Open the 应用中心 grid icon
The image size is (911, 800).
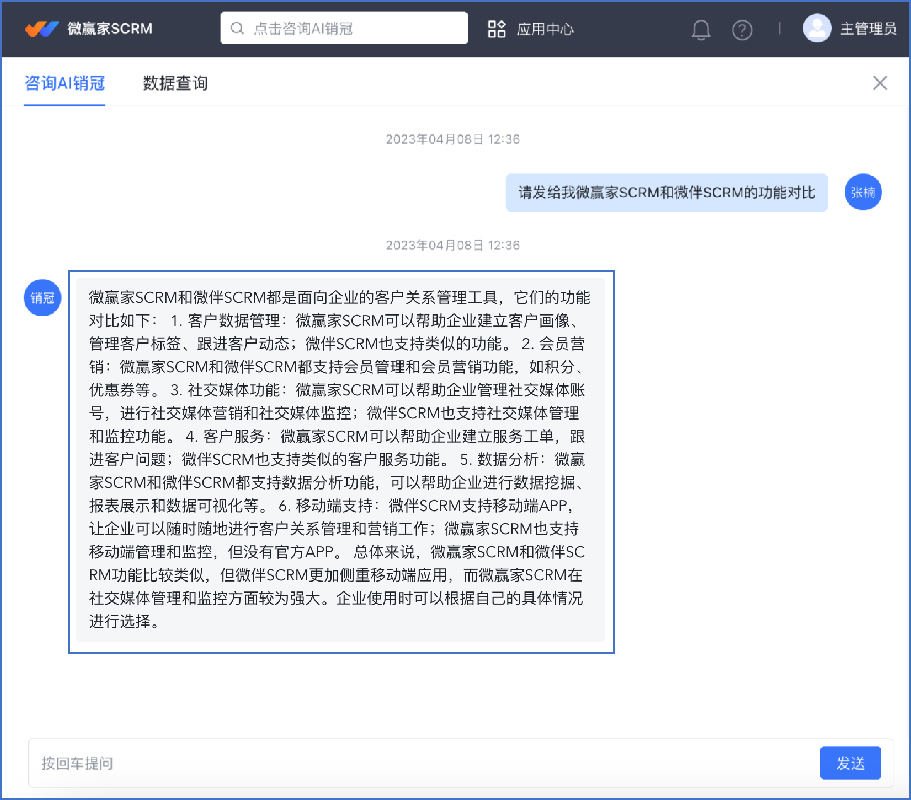tap(496, 28)
